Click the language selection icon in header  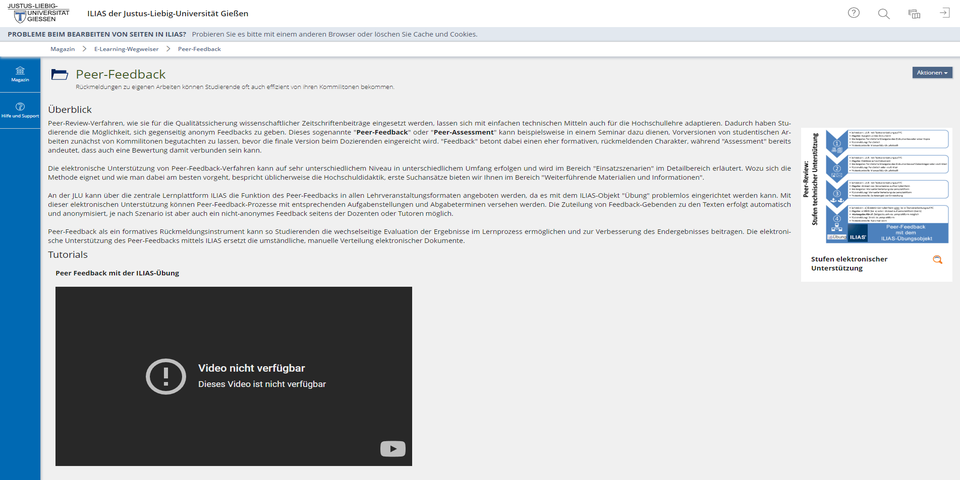coord(914,13)
